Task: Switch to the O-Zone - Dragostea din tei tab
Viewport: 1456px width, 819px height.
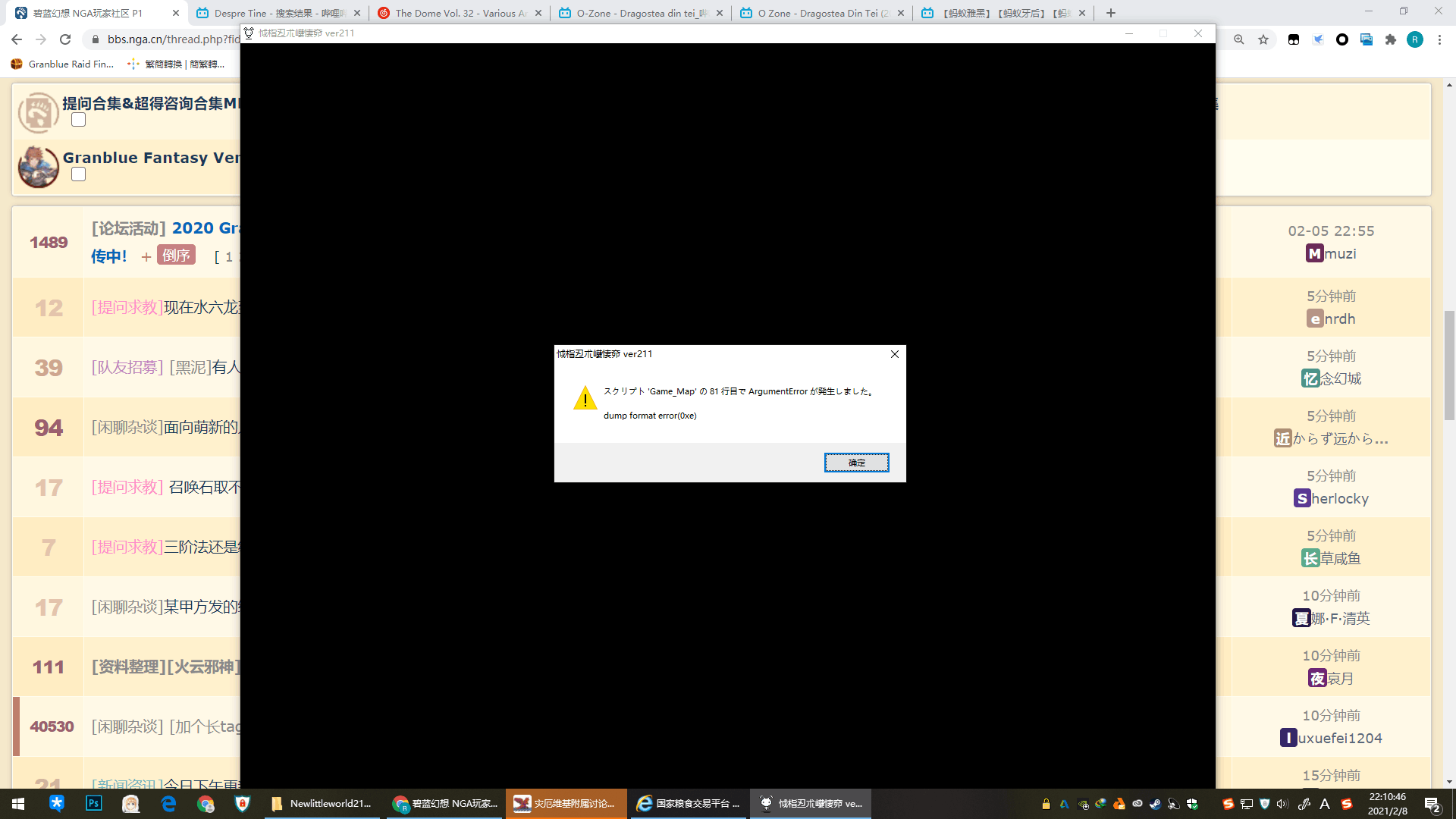Action: [x=641, y=13]
